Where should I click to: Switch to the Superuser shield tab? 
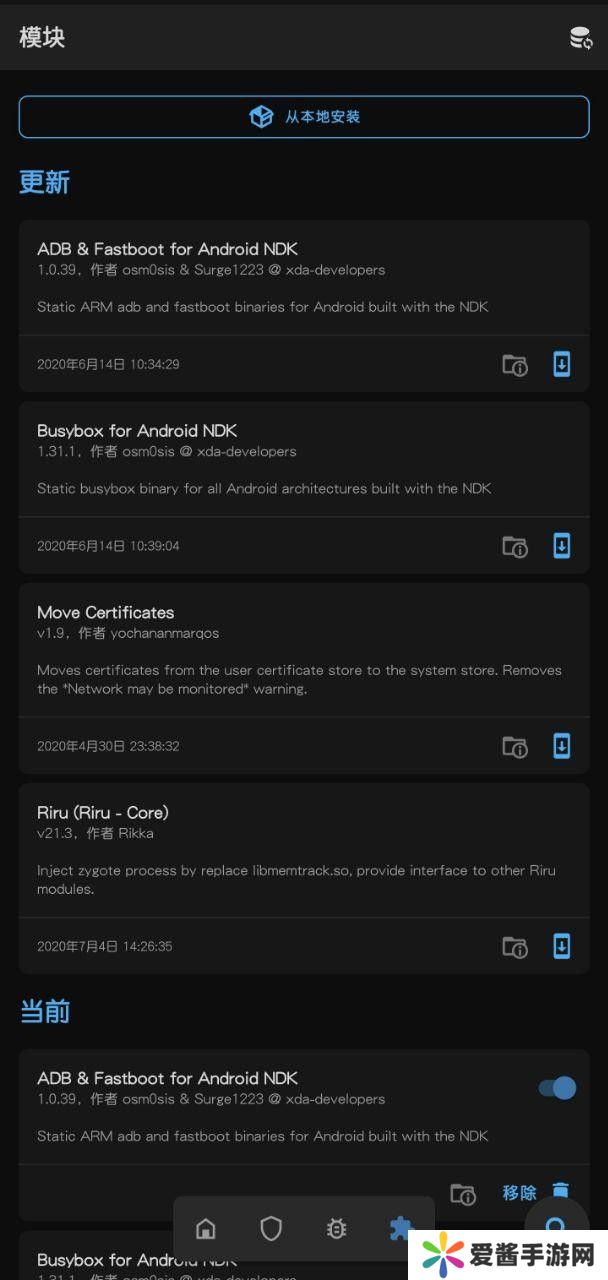(271, 1229)
